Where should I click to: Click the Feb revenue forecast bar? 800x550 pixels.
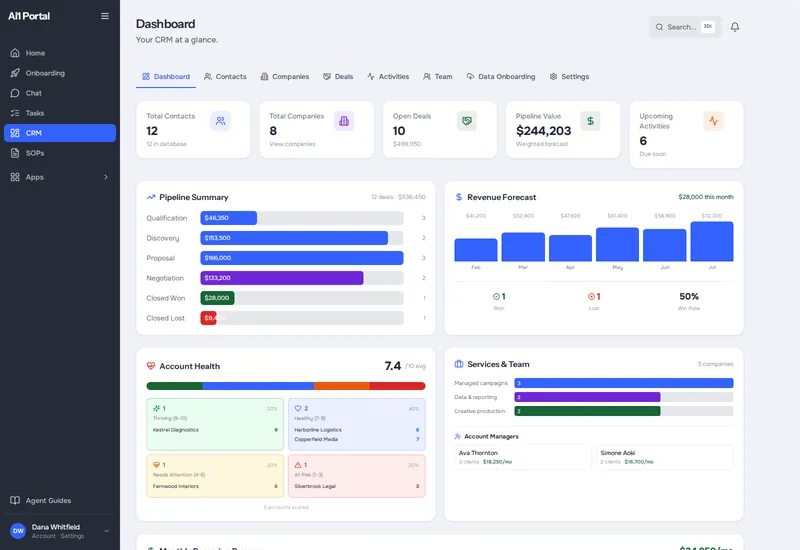(476, 250)
